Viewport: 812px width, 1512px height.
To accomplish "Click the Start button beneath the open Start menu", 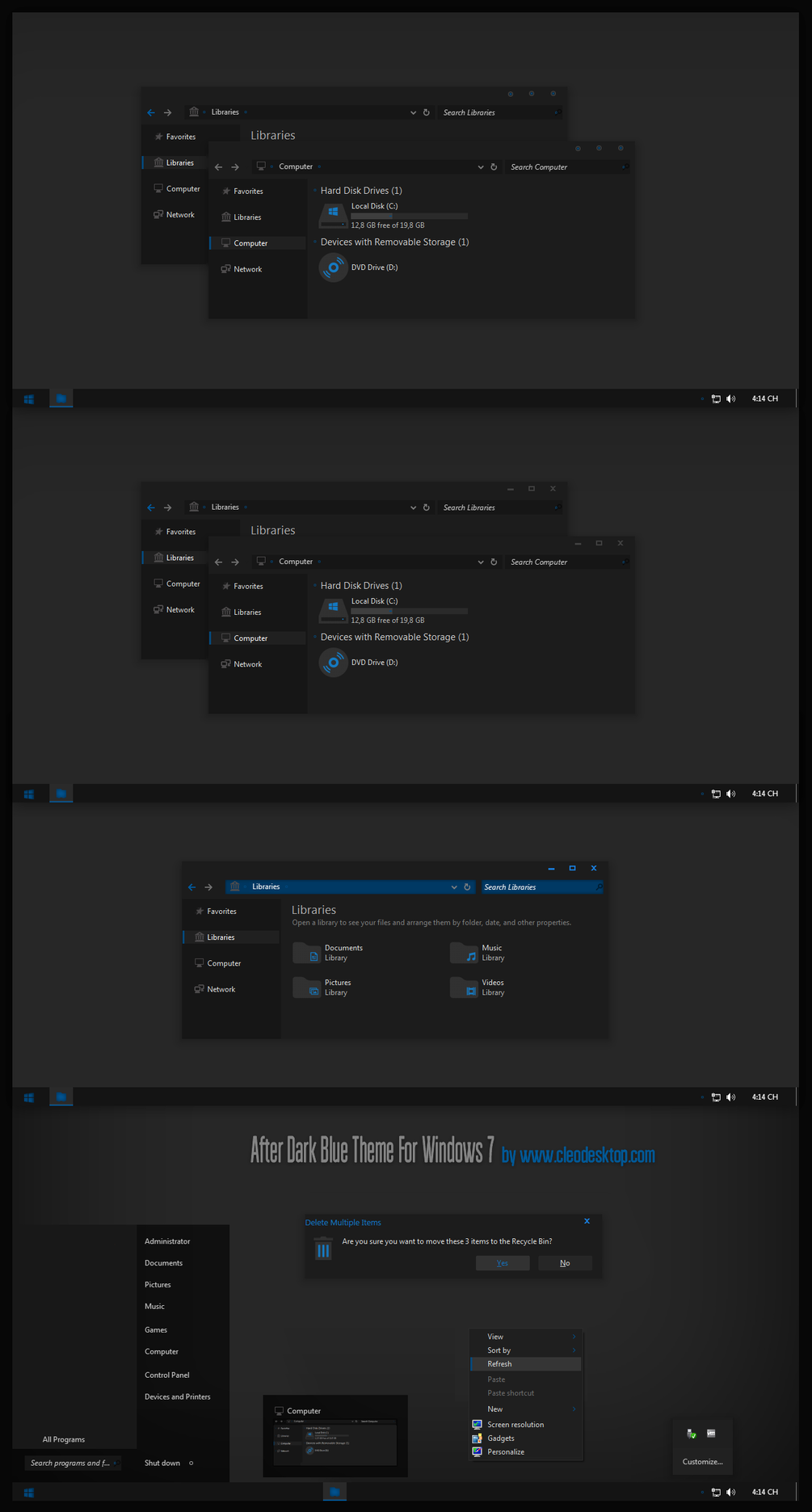I will tap(28, 1492).
